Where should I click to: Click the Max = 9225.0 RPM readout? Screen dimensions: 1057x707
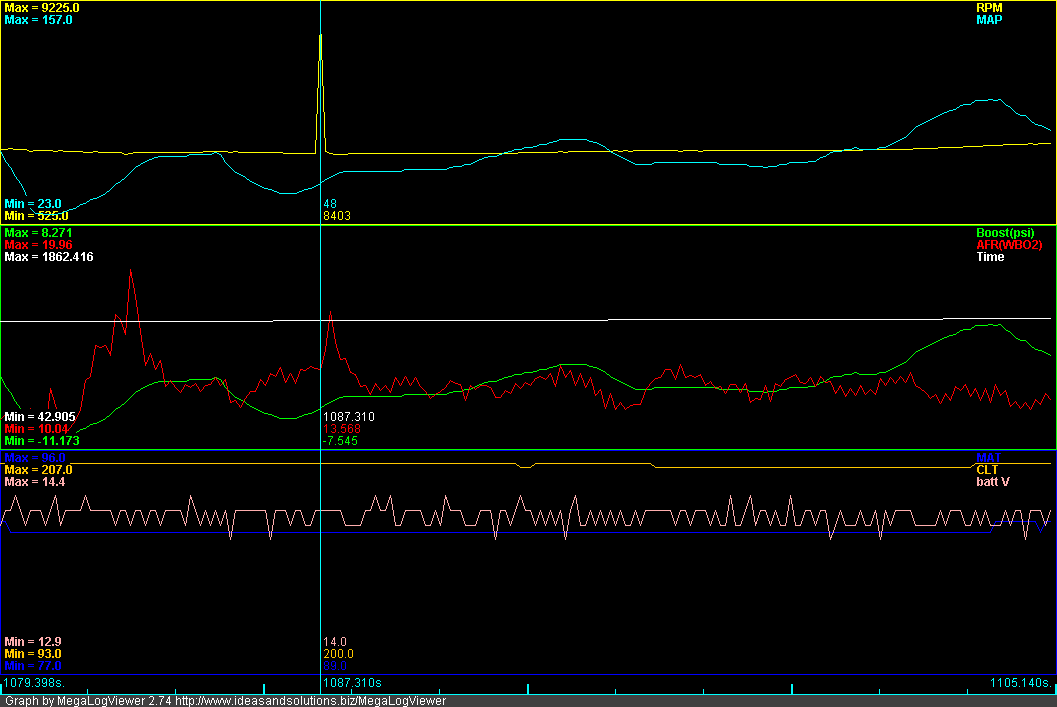point(42,7)
